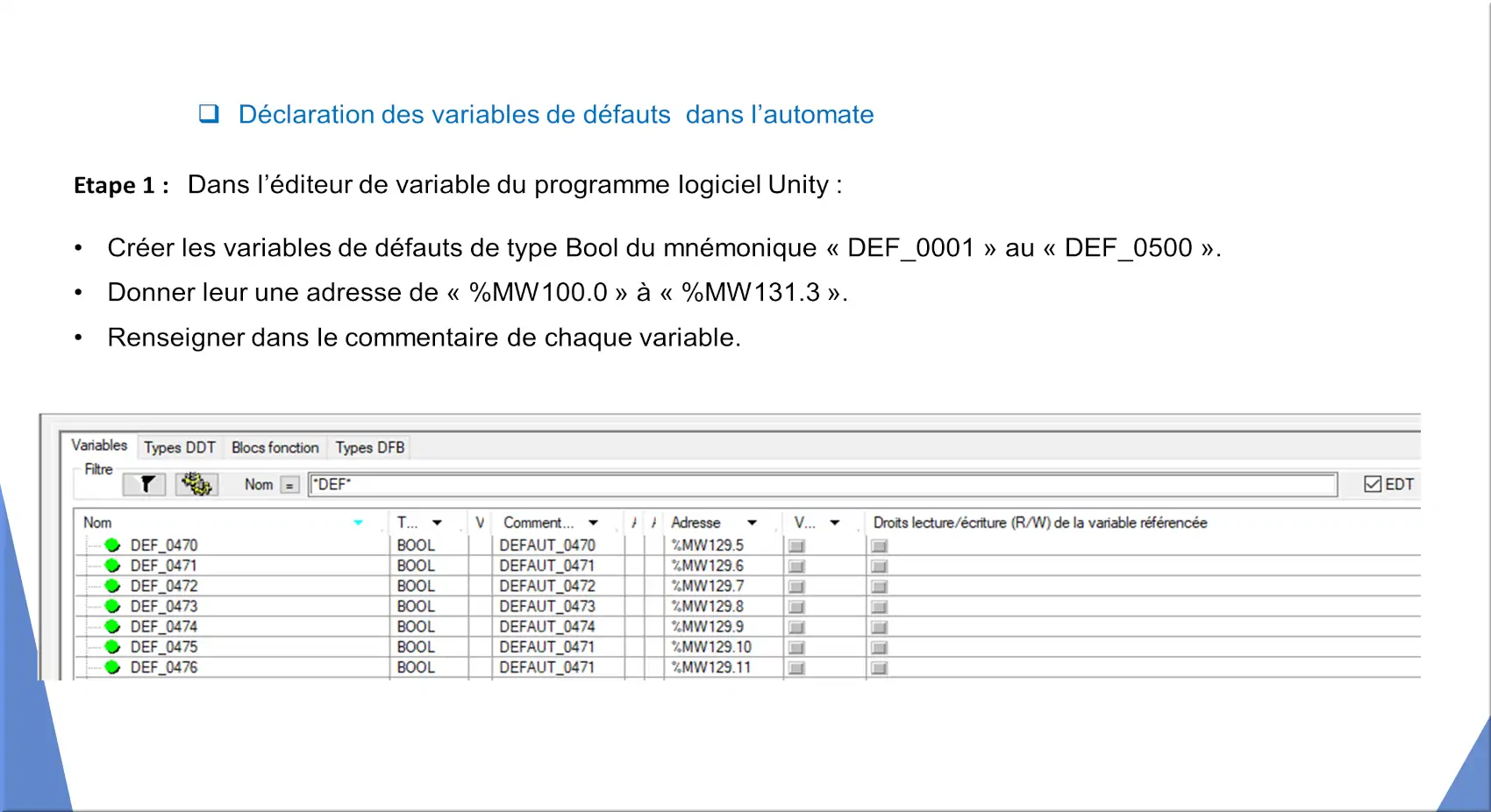Open the Comment... column dropdown arrow
This screenshot has width=1491, height=812.
click(594, 523)
